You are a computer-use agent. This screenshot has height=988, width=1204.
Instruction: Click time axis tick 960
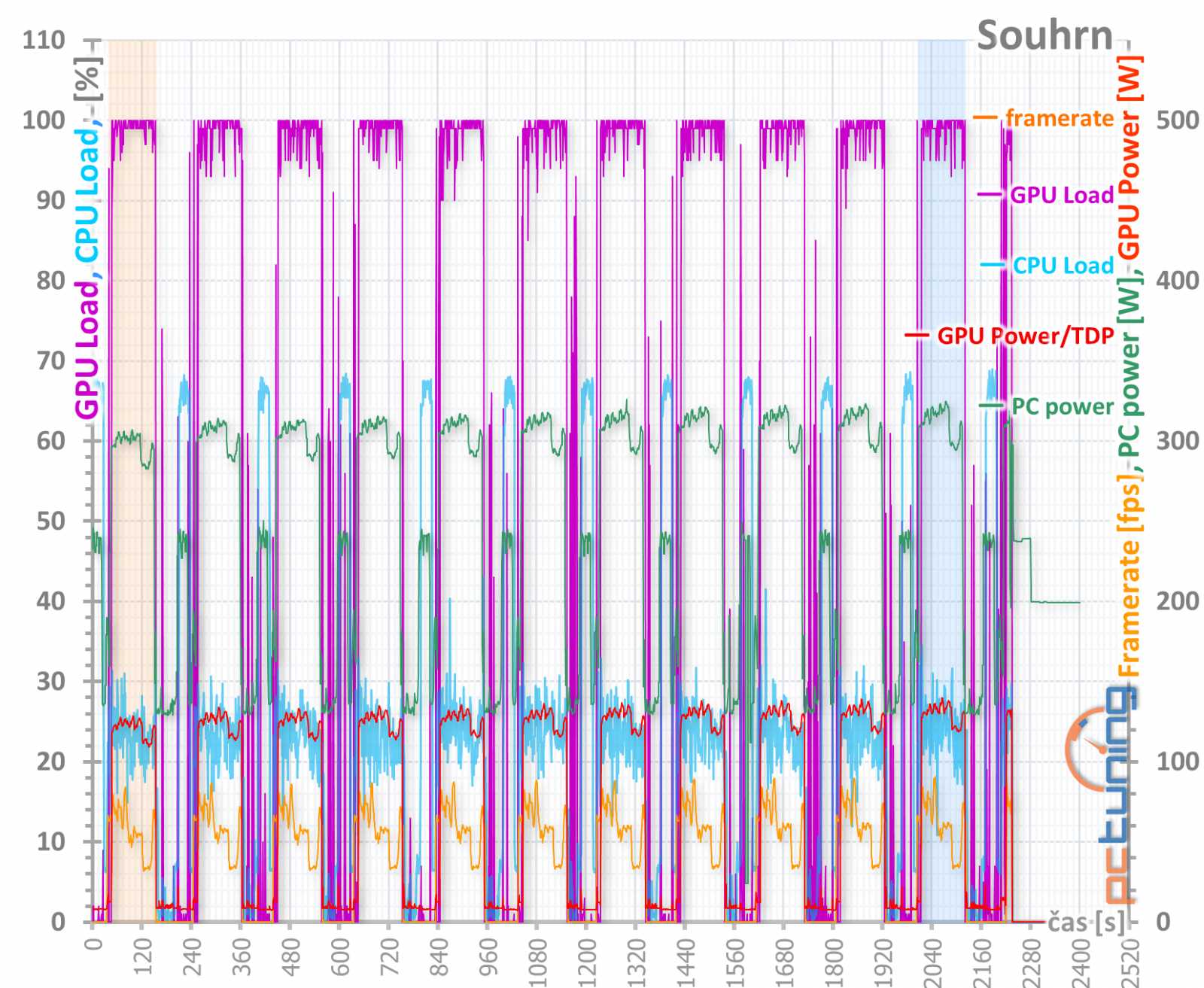click(488, 958)
